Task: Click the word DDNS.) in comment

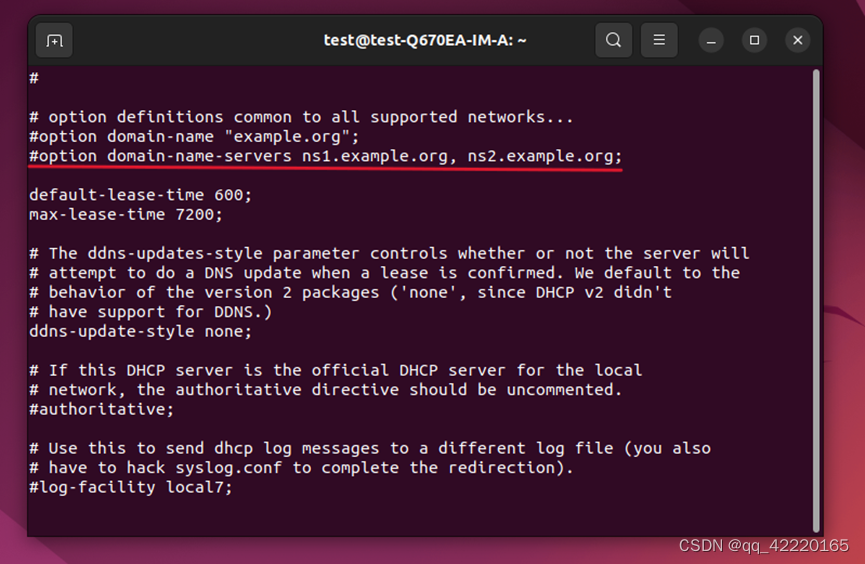Action: [243, 312]
